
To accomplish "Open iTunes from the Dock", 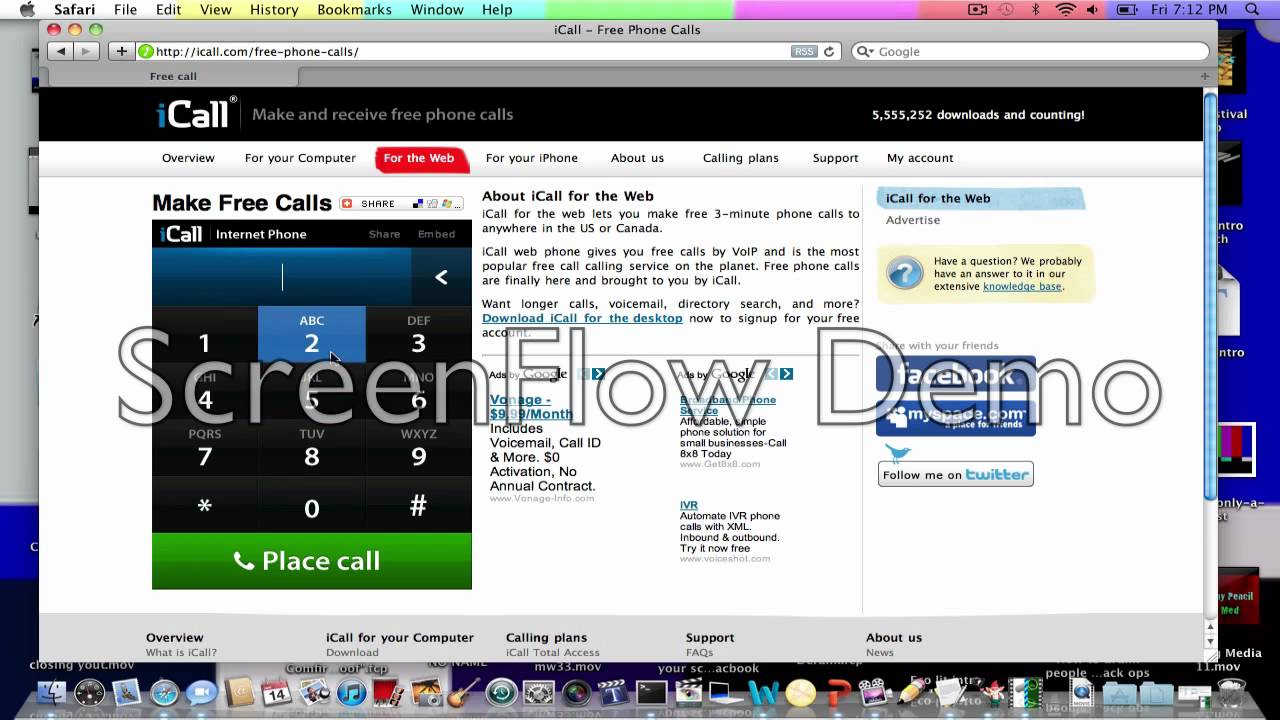I will click(x=351, y=693).
